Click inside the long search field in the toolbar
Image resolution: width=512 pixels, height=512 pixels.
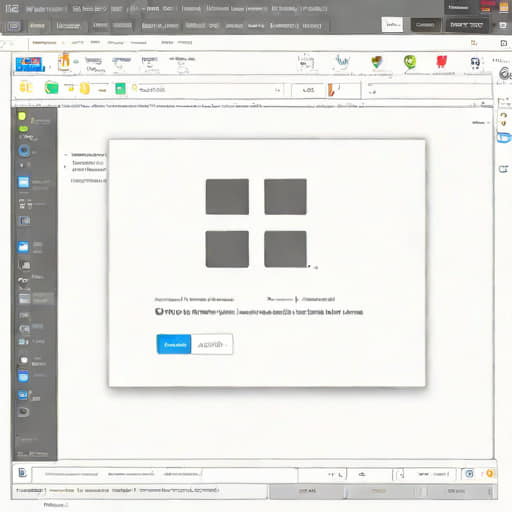(x=207, y=90)
